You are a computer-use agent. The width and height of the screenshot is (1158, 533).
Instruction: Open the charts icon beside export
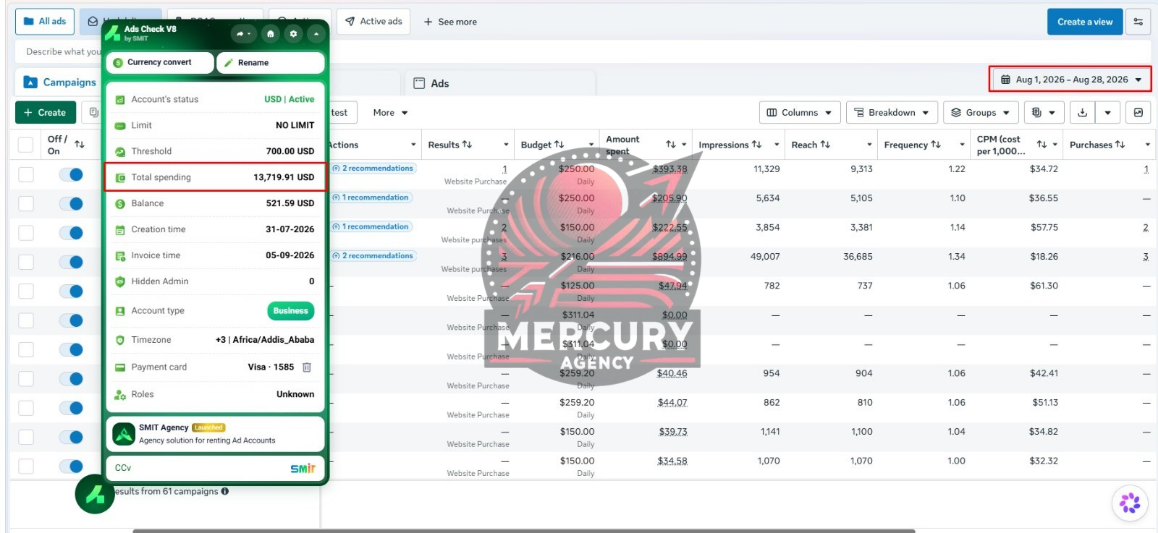point(1138,113)
